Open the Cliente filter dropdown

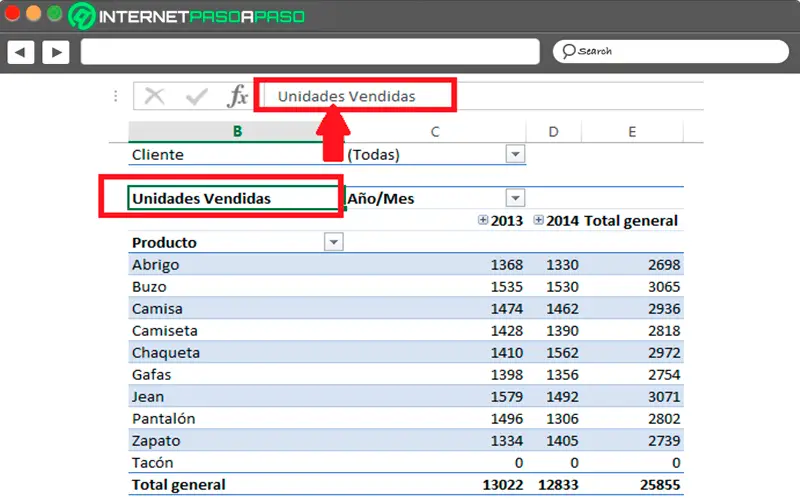[515, 154]
